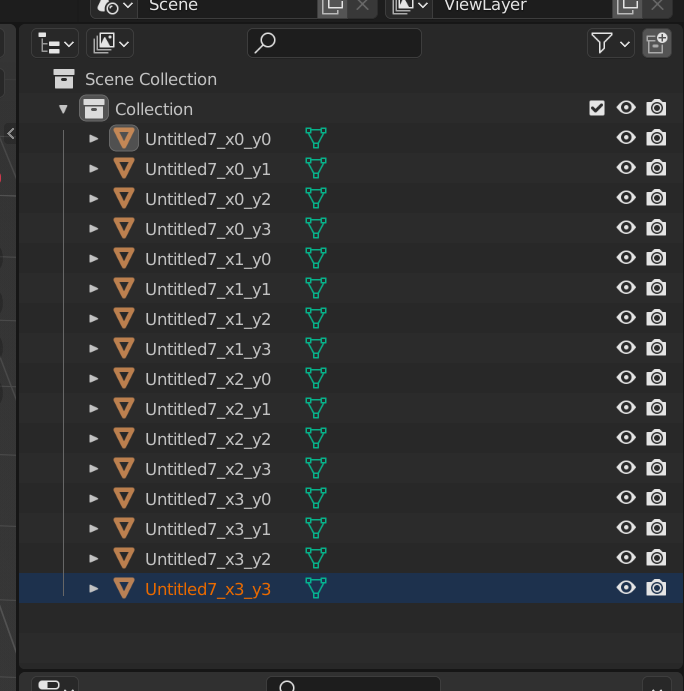The image size is (684, 691).
Task: Expand Untitled7_x2_y2 object
Action: 93,438
